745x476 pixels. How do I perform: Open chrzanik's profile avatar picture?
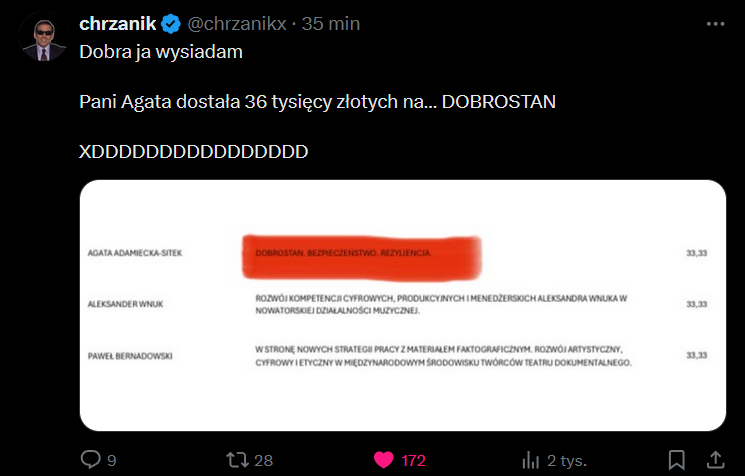pyautogui.click(x=42, y=37)
